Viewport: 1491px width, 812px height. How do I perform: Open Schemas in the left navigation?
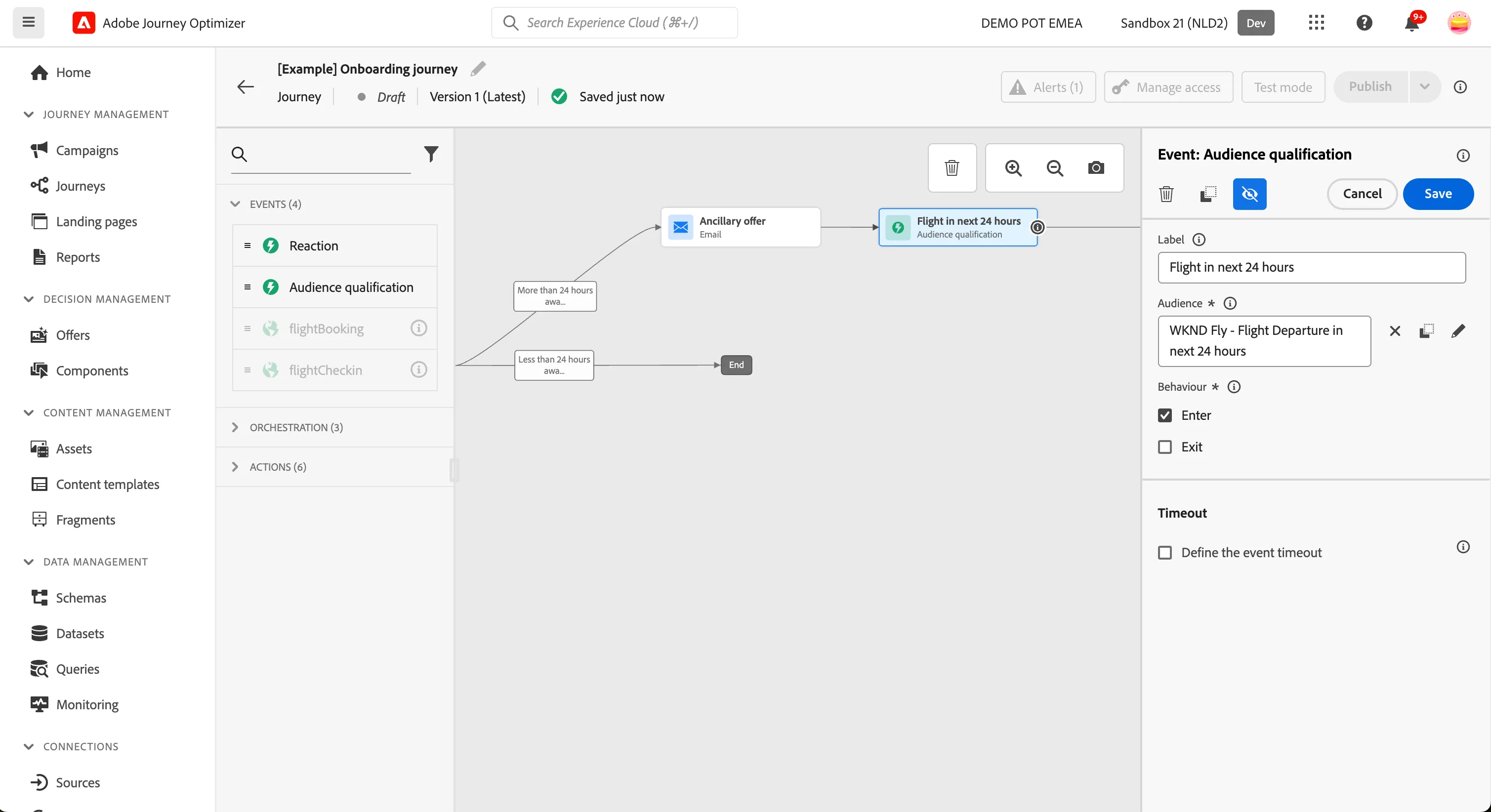coord(81,597)
